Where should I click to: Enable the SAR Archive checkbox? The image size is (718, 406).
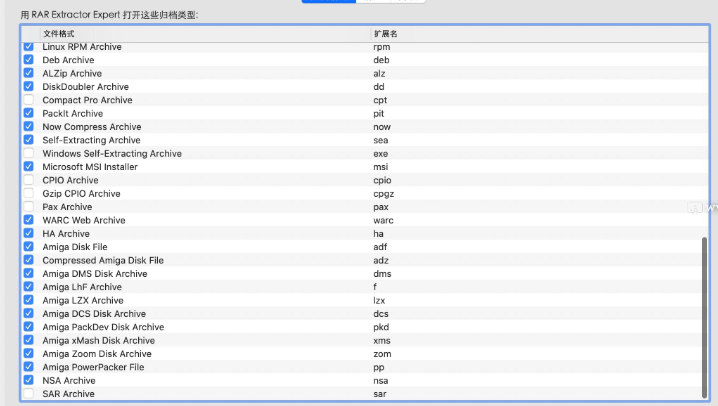[x=28, y=393]
